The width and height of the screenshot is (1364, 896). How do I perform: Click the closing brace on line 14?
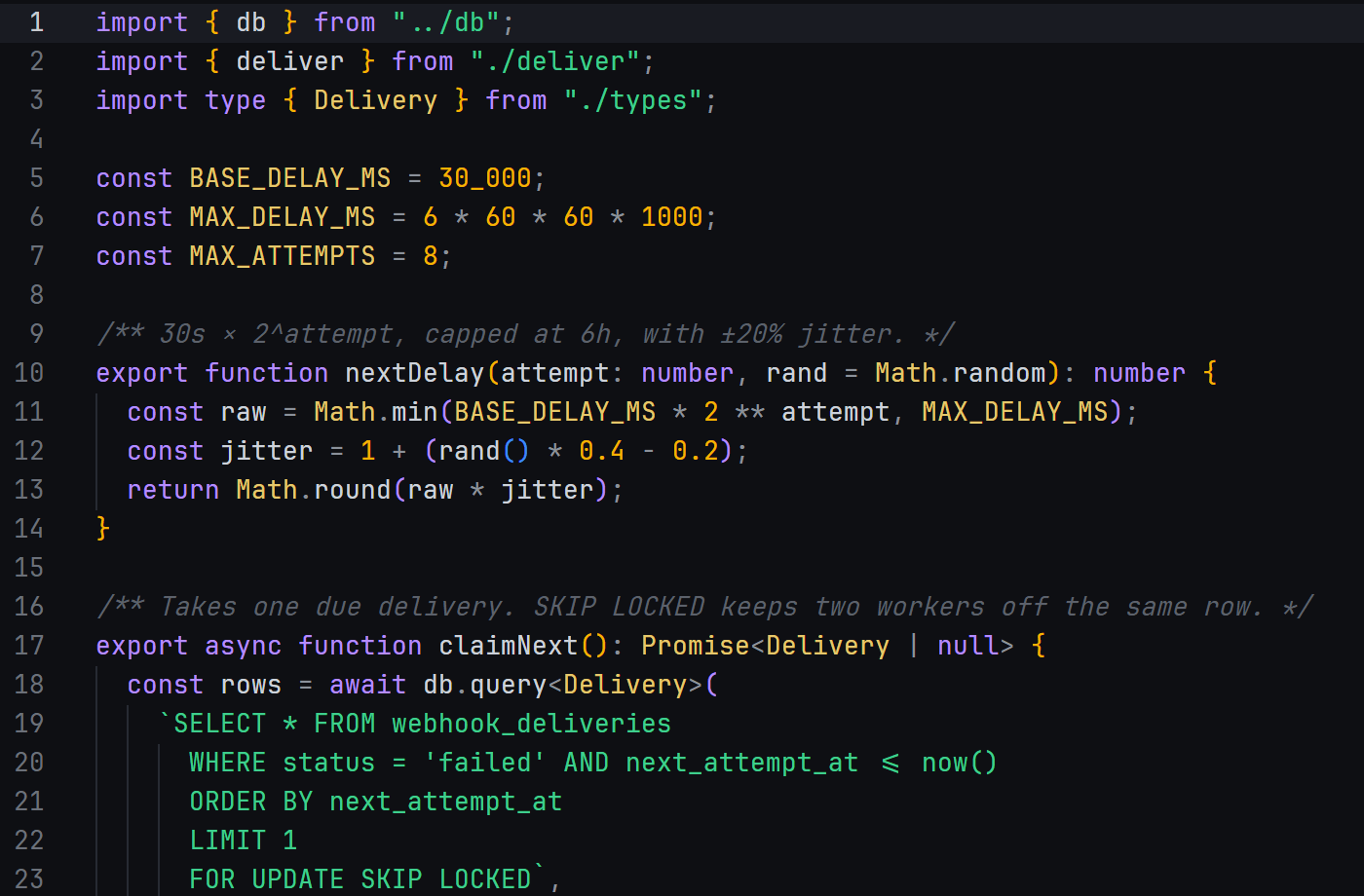(103, 528)
